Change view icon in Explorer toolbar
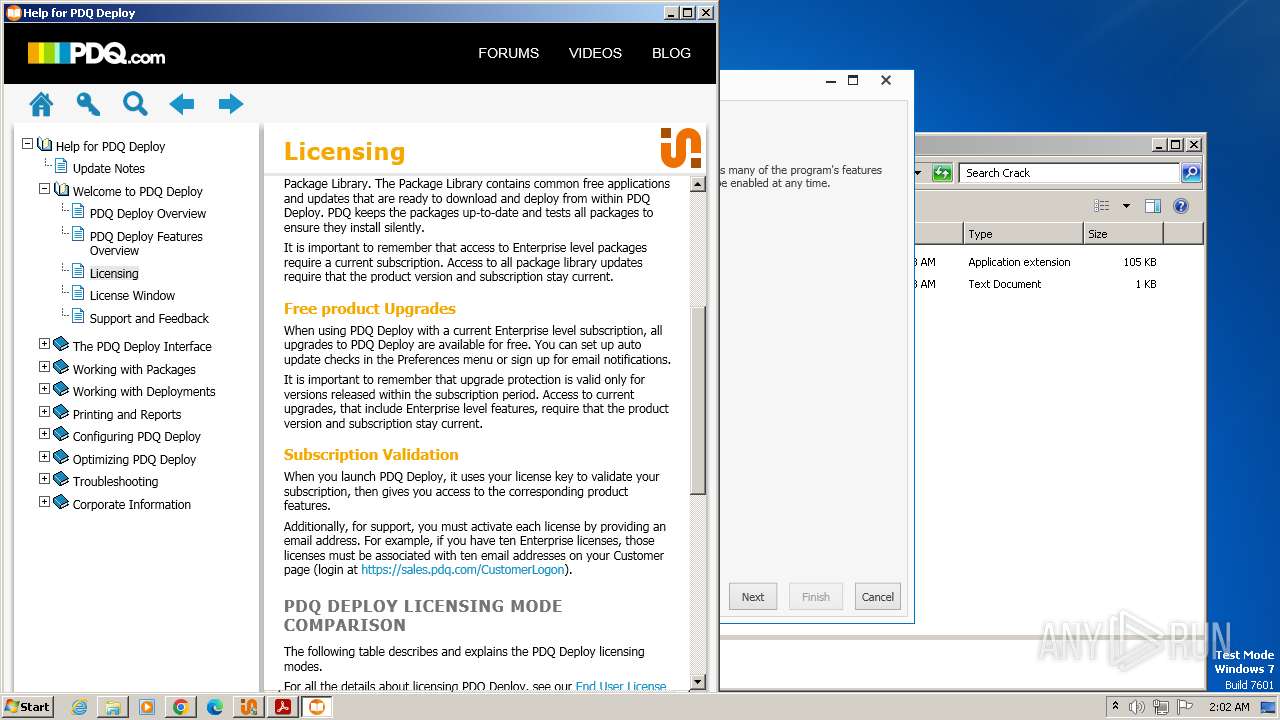 [x=1102, y=206]
